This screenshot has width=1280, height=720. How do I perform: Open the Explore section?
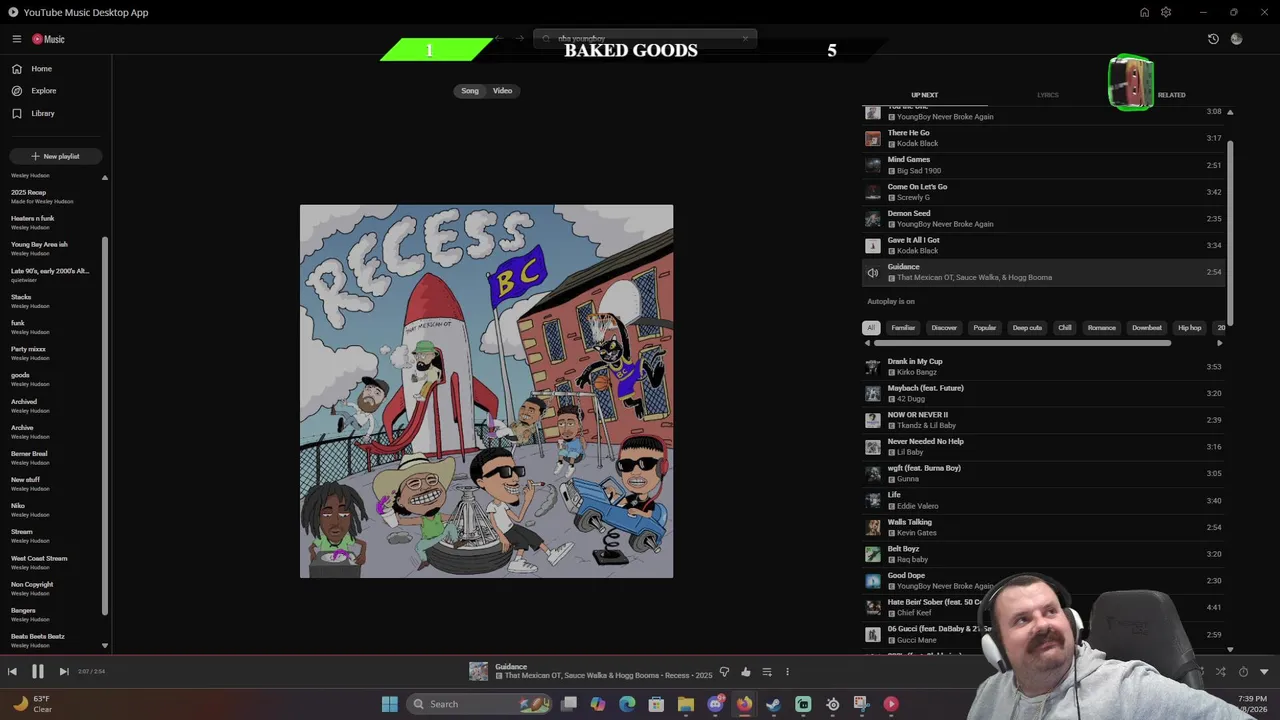pyautogui.click(x=56, y=91)
